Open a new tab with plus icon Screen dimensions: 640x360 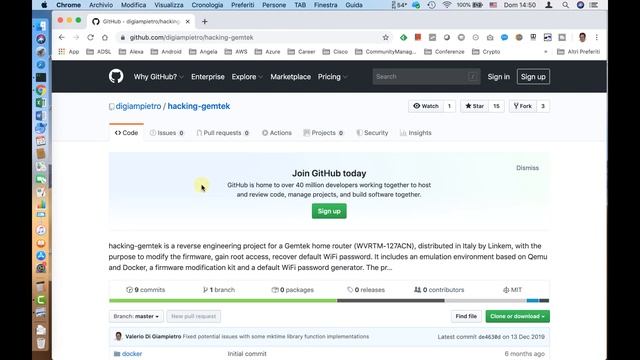pos(204,21)
